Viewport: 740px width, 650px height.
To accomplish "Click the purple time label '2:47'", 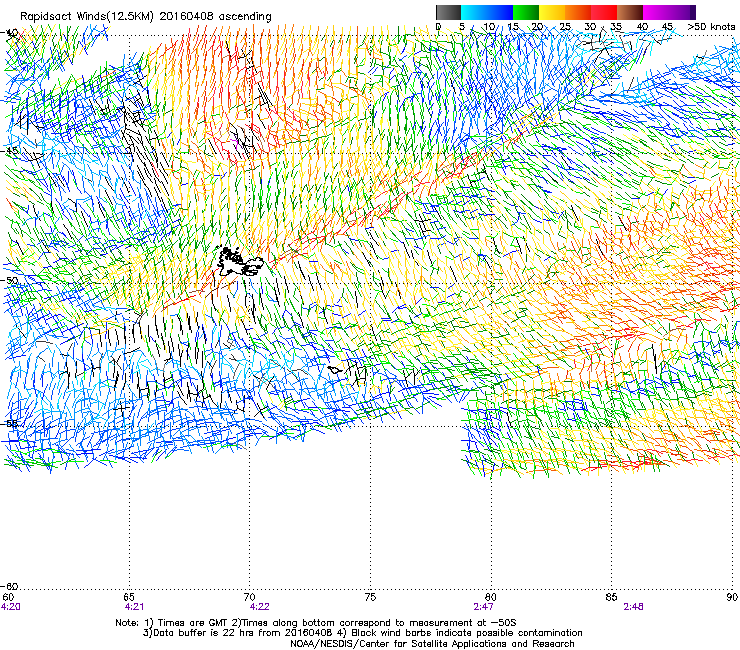I will (484, 607).
